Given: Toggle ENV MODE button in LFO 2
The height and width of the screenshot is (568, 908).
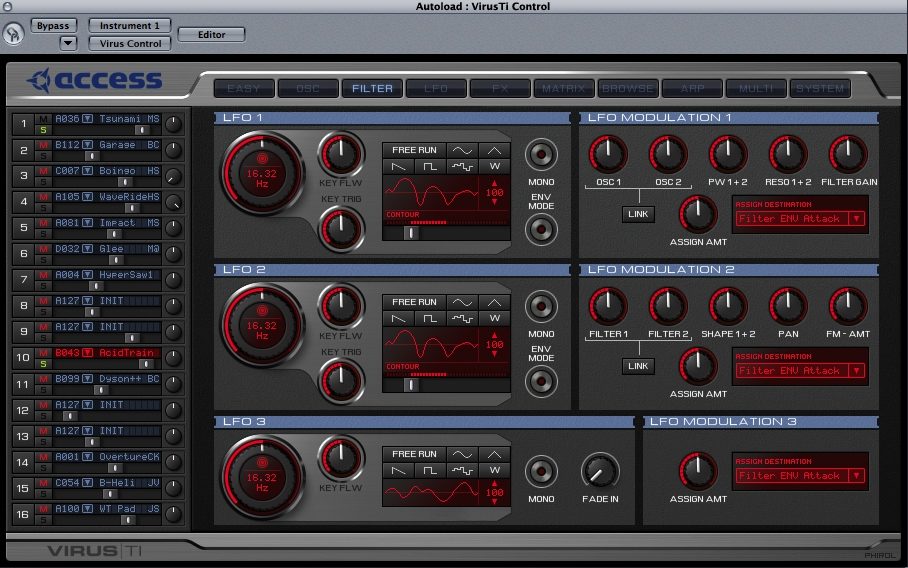Looking at the screenshot, I should [541, 382].
